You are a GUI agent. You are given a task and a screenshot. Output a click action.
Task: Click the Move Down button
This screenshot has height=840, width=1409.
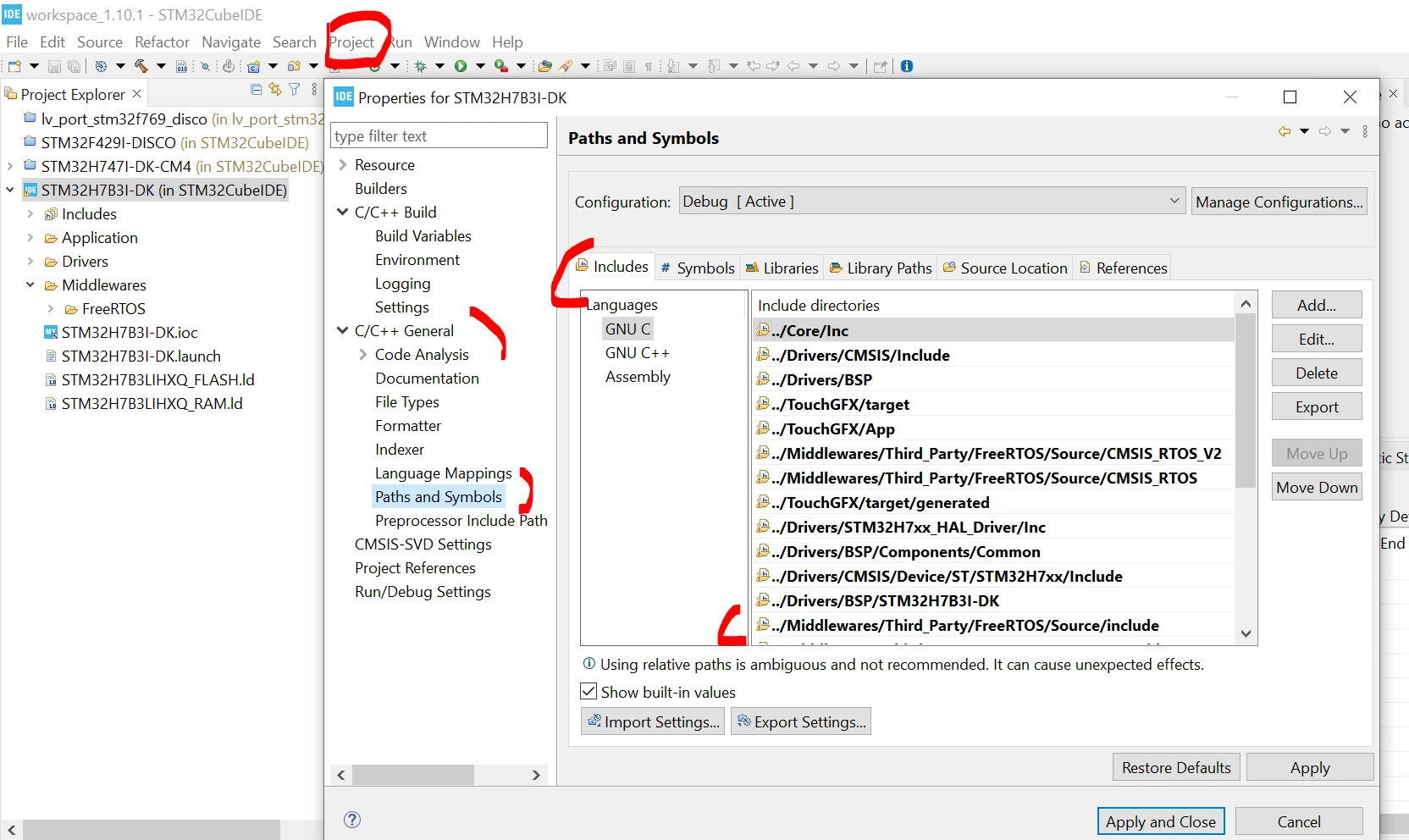tap(1317, 487)
